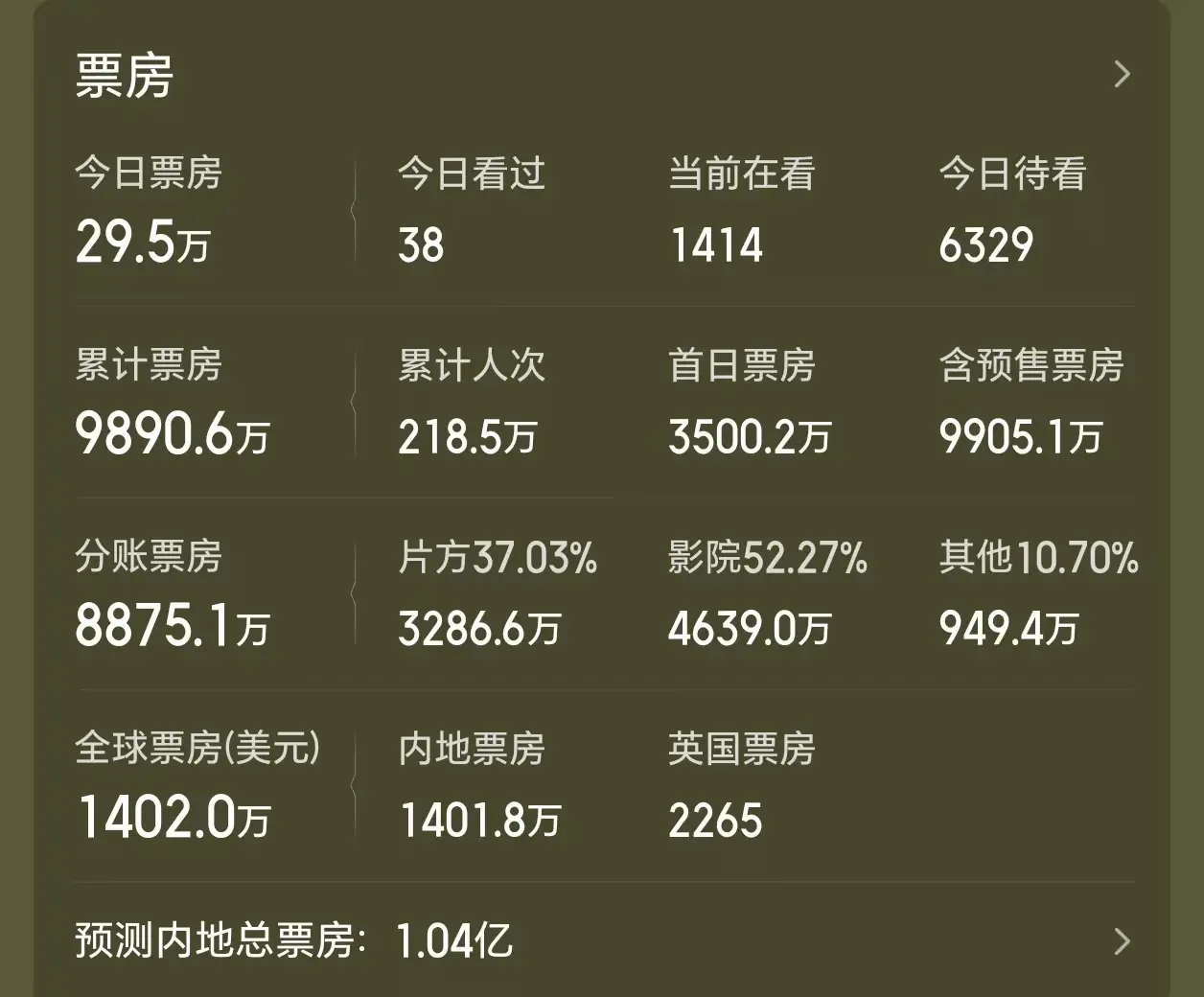1204x997 pixels.
Task: Tap the 含预售票房 9905.1万 stat
Action: (1021, 437)
